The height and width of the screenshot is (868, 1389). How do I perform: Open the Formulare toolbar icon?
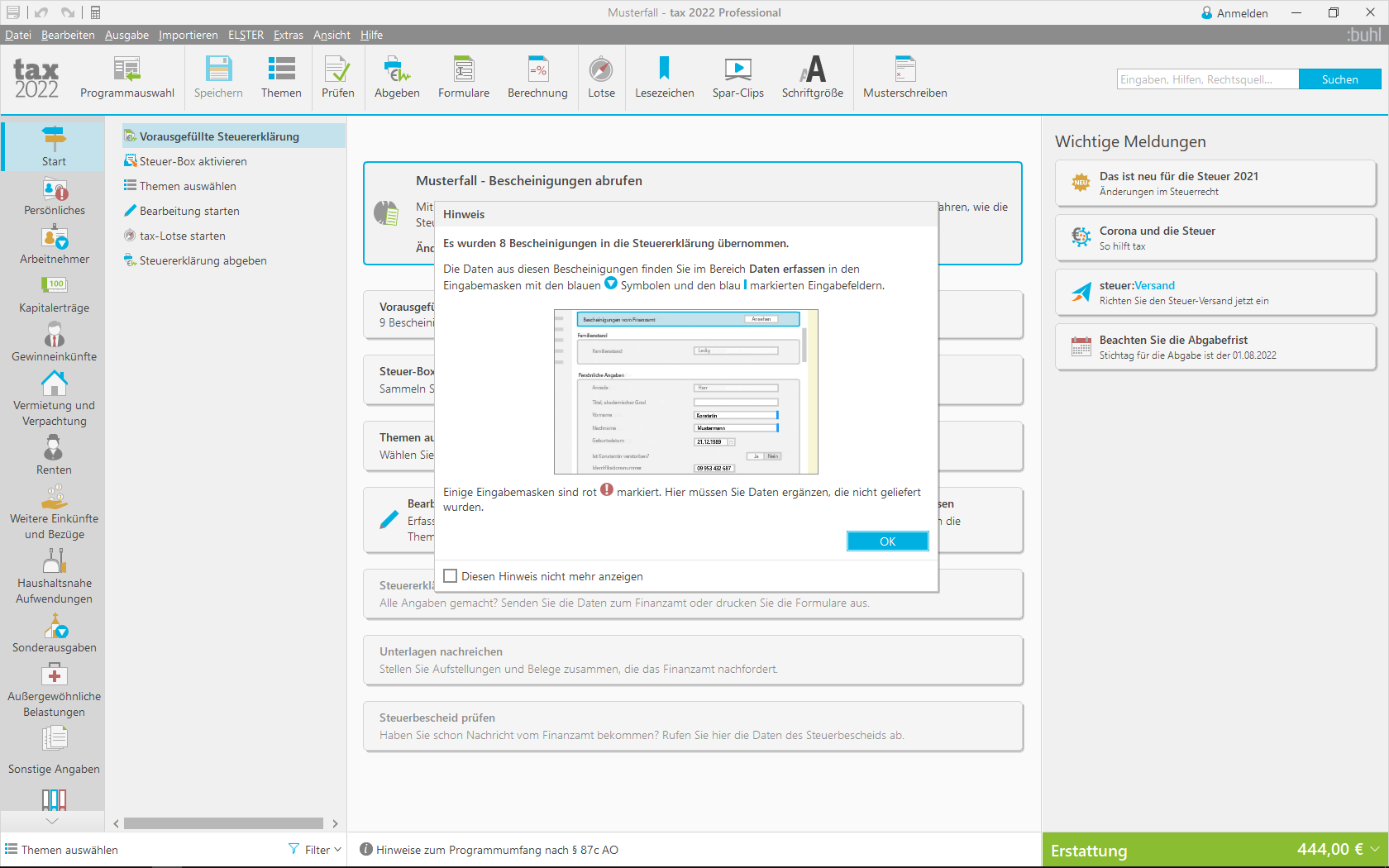pos(464,78)
